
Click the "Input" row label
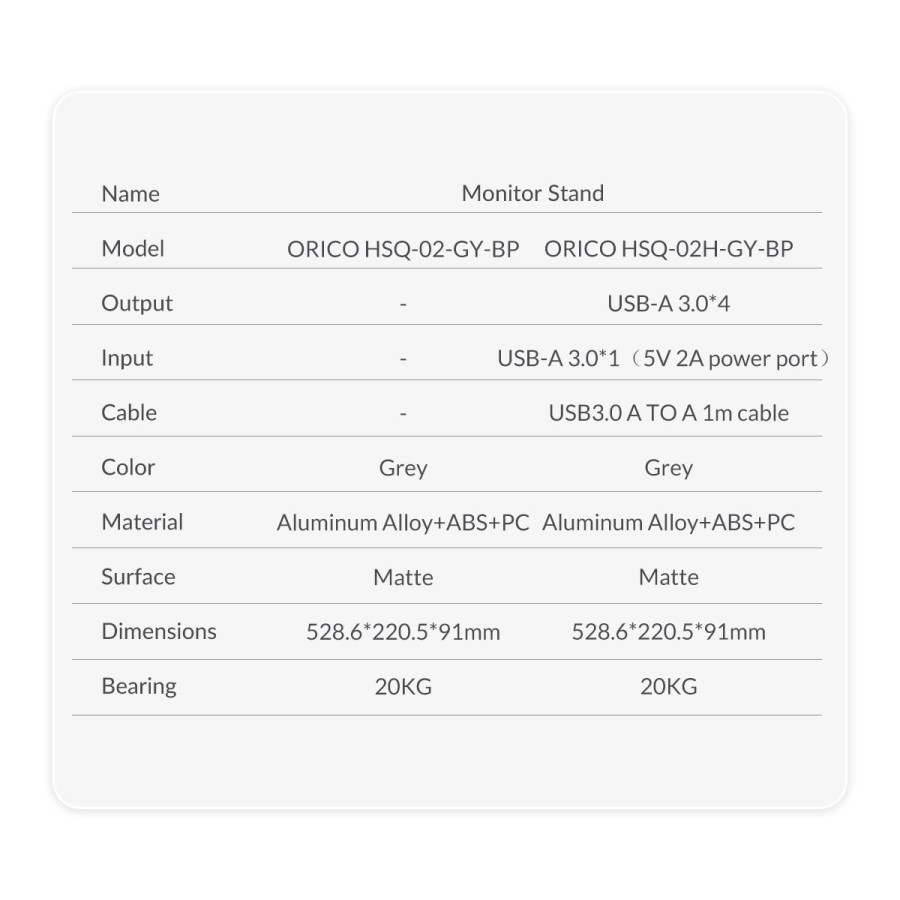[x=127, y=358]
